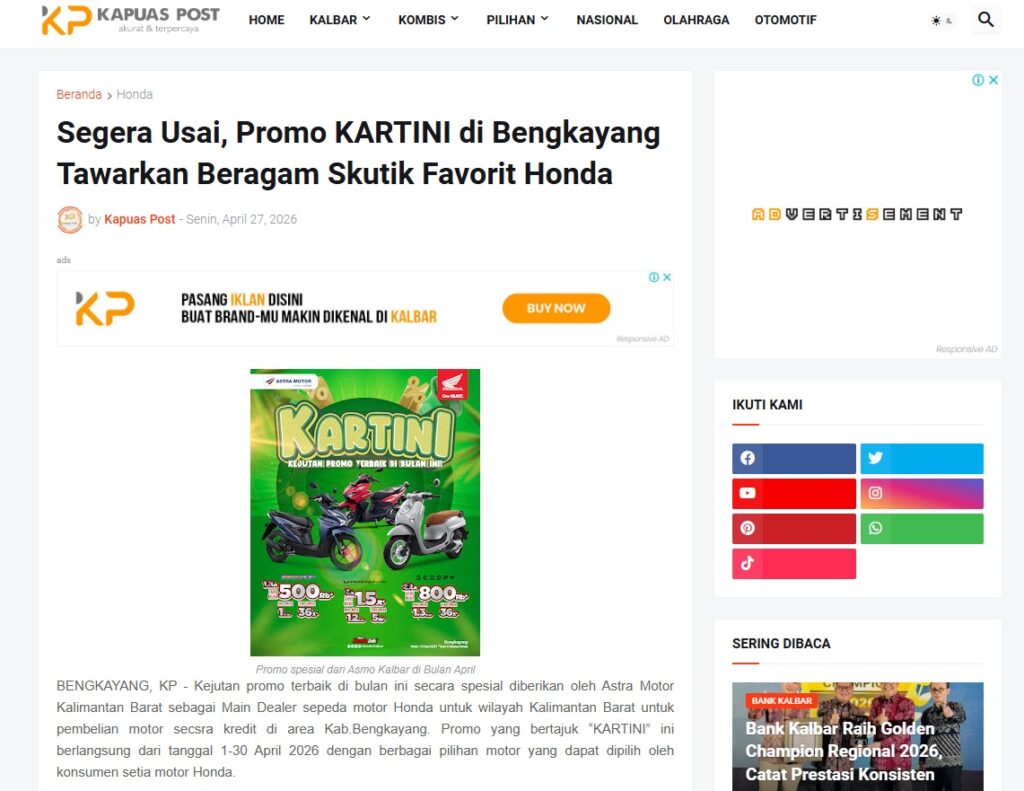Open the search icon in header
Viewport: 1024px width, 791px height.
pyautogui.click(x=985, y=20)
